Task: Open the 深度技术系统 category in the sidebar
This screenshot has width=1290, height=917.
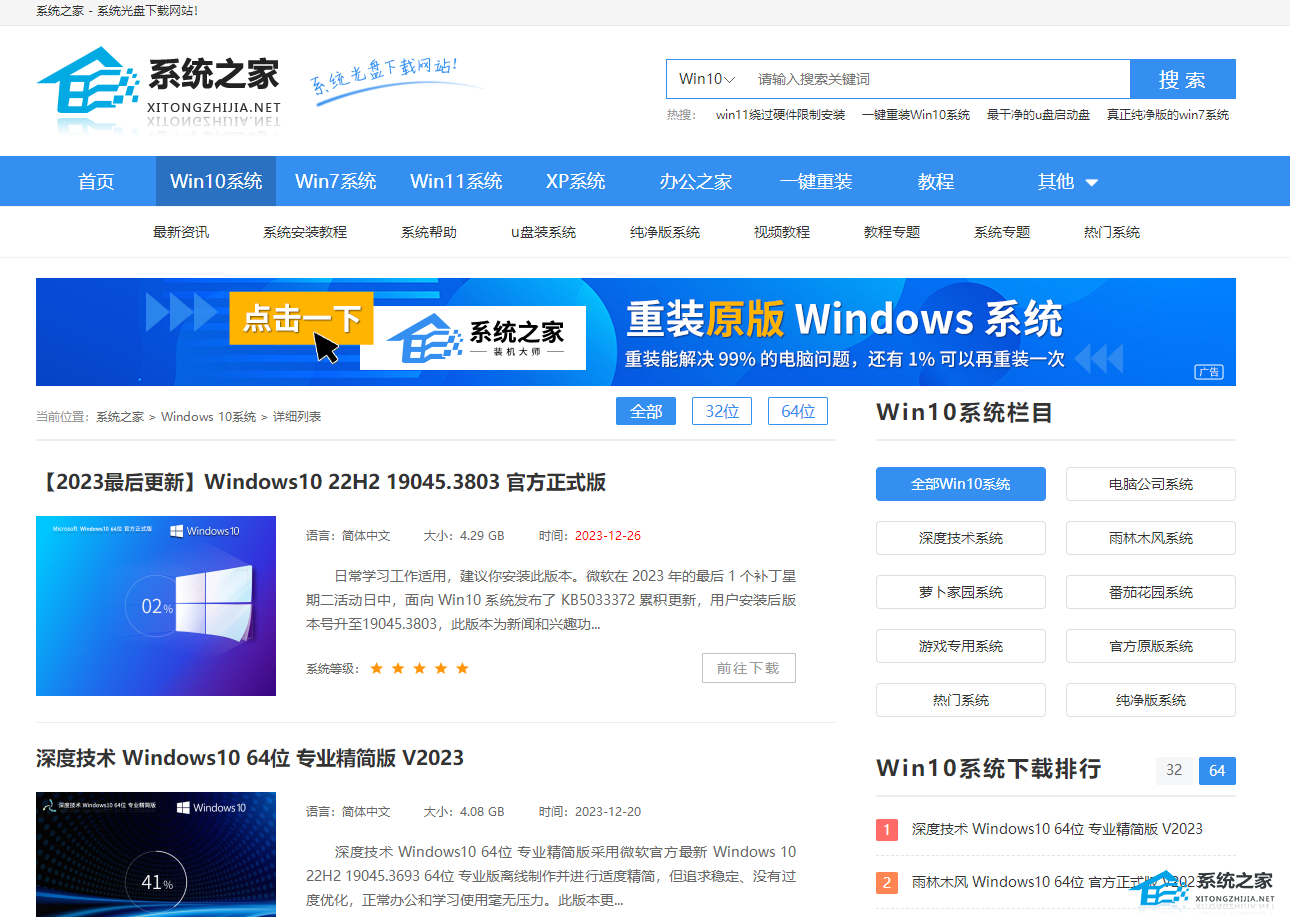Action: 960,537
